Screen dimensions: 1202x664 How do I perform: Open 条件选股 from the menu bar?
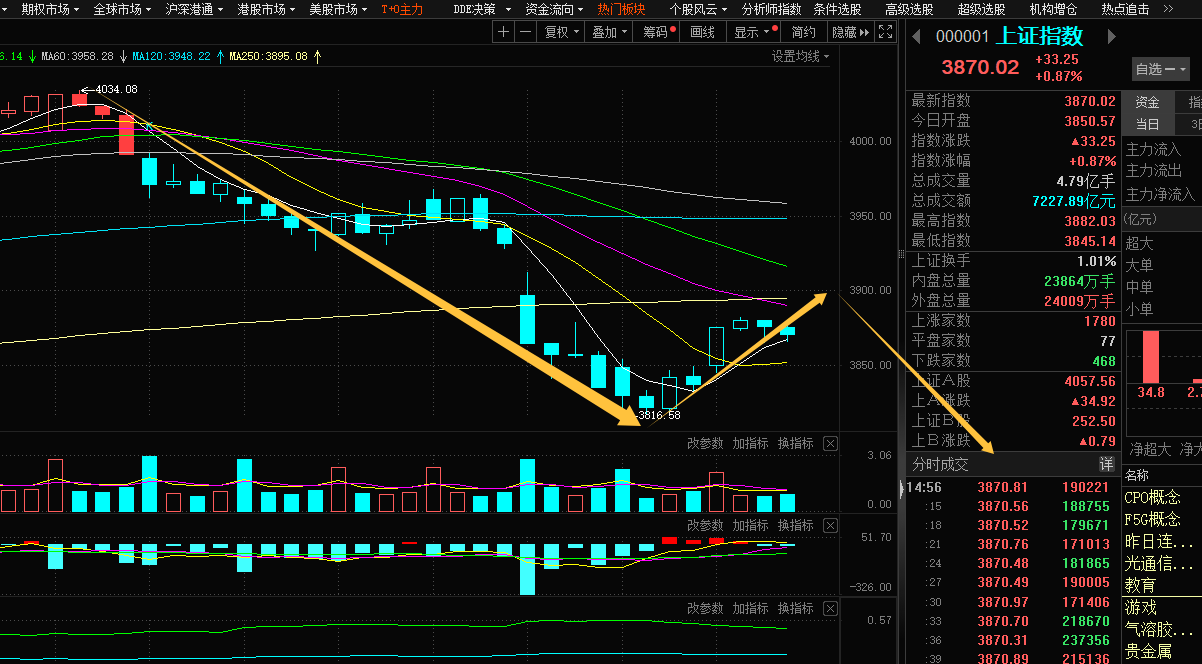coord(837,9)
